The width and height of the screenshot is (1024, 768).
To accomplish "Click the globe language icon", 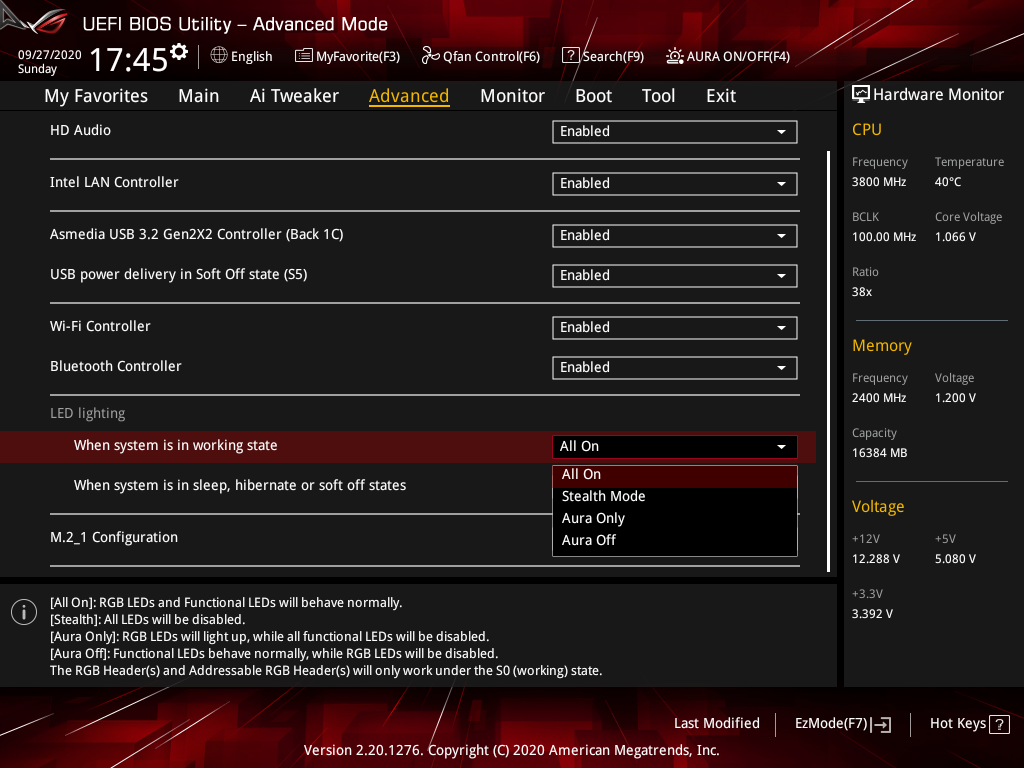I will pos(219,56).
